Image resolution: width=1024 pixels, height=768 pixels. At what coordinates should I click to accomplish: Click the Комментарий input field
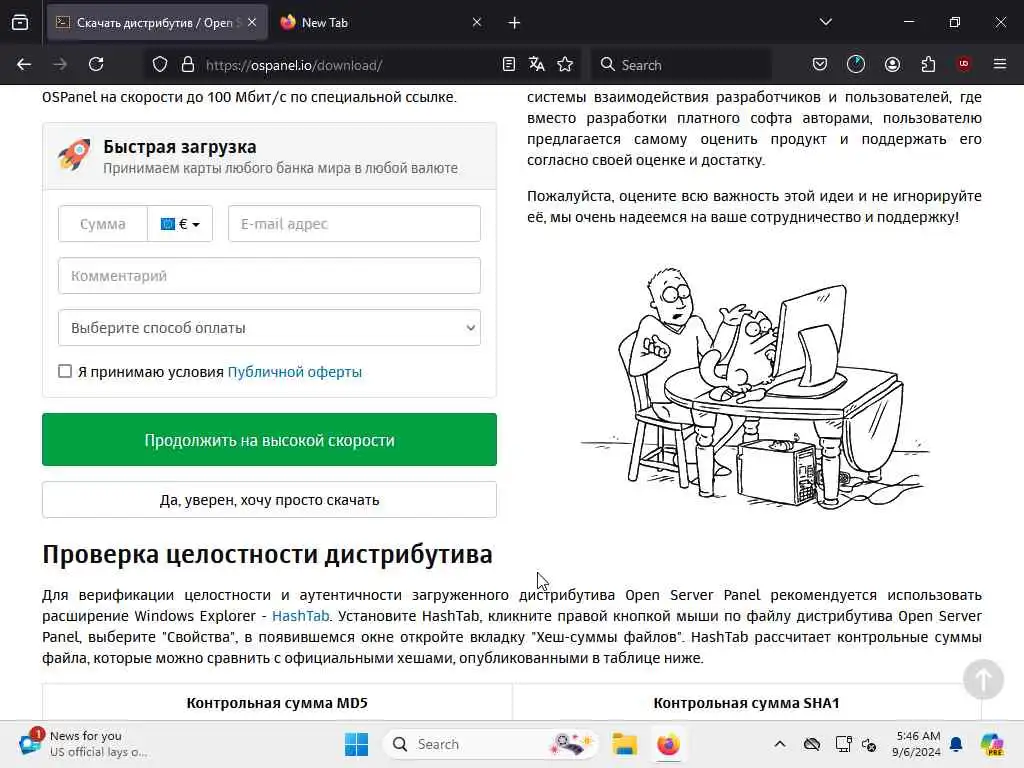269,276
